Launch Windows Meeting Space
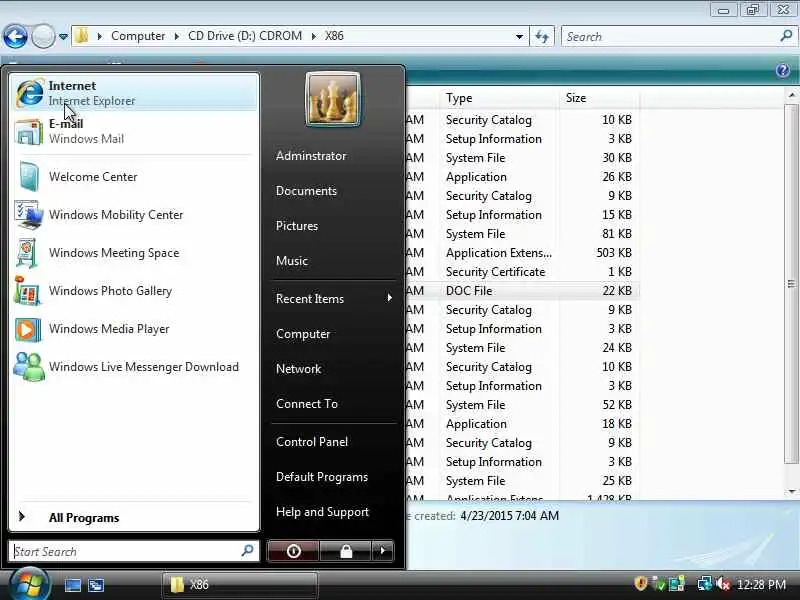 135,253
